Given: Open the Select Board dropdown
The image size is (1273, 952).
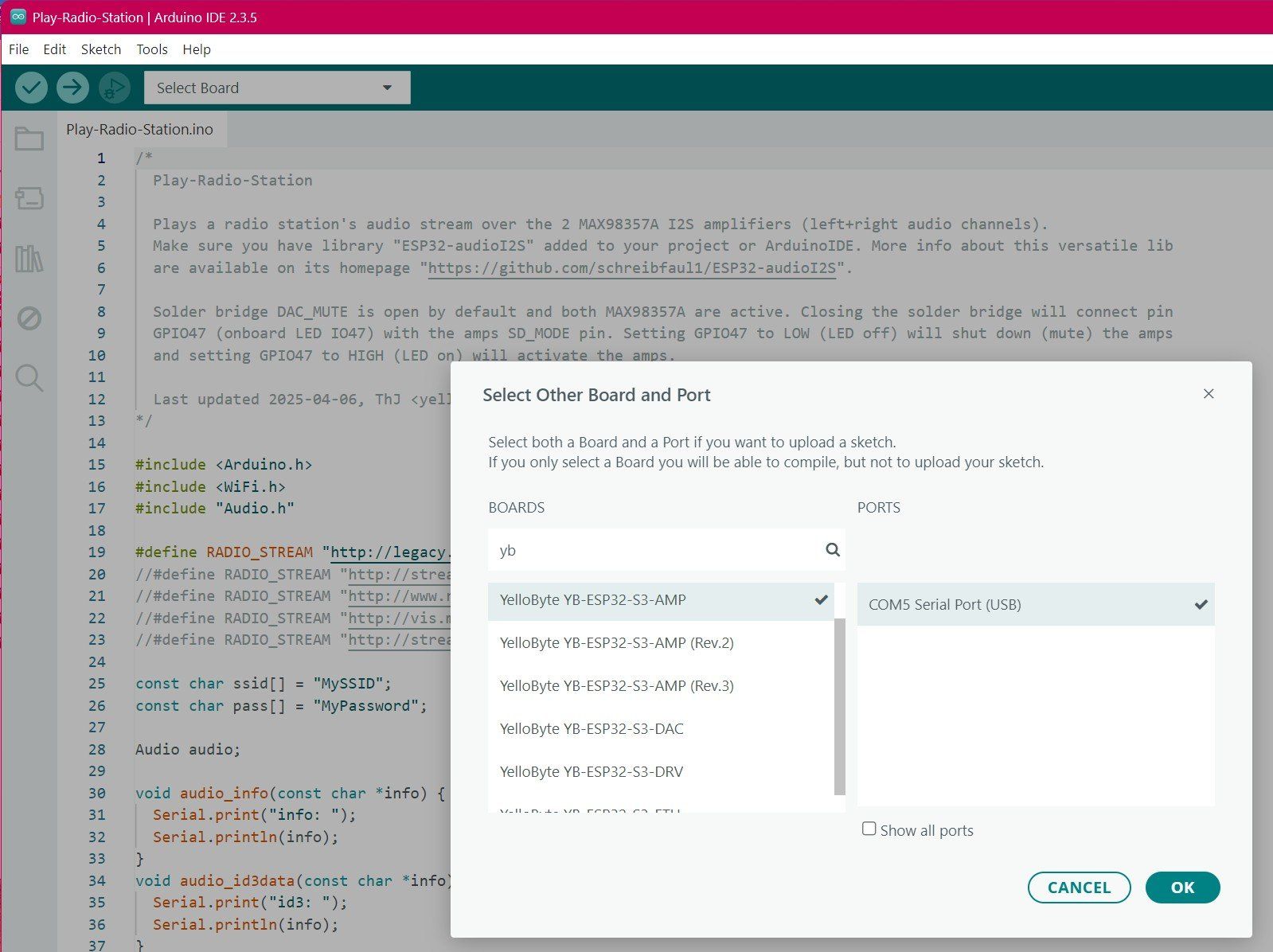Looking at the screenshot, I should point(277,88).
